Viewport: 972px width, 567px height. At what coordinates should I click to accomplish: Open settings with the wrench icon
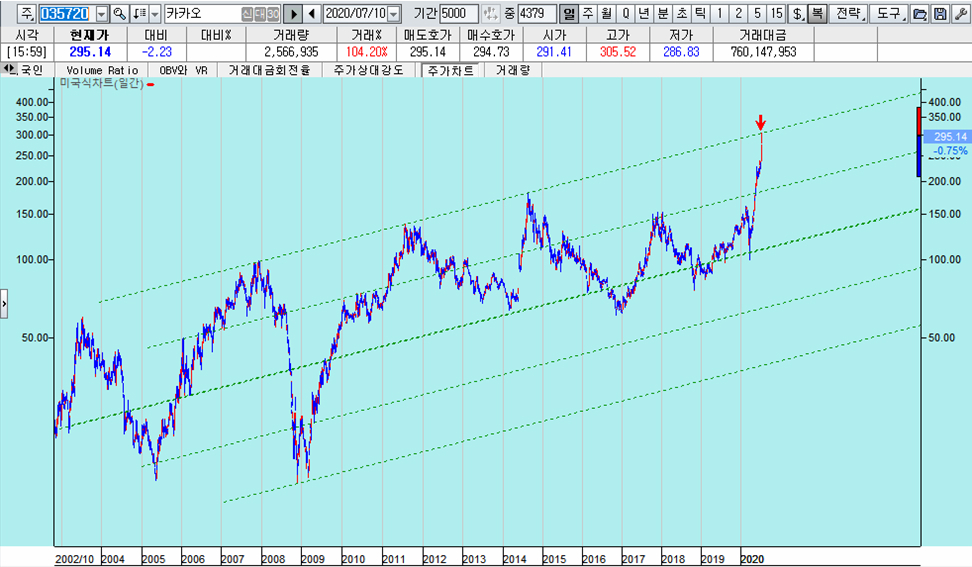(958, 14)
